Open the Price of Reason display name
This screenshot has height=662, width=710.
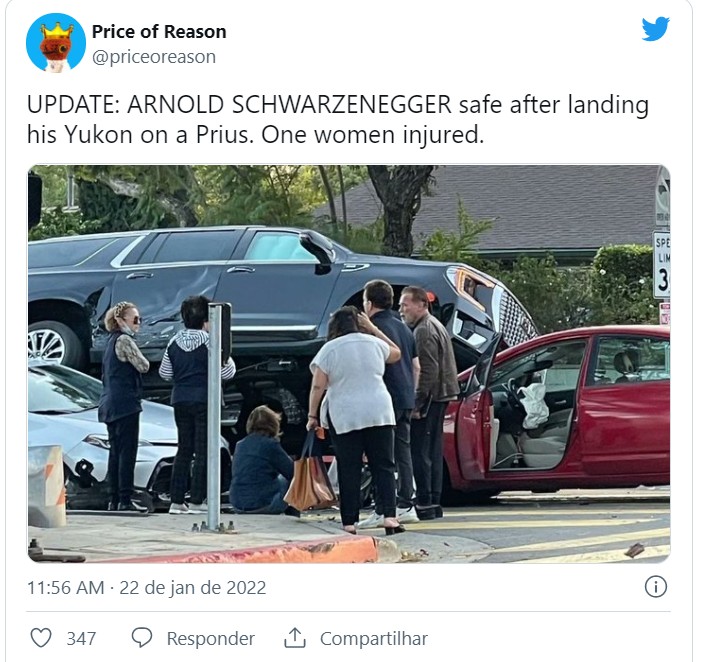pos(159,32)
